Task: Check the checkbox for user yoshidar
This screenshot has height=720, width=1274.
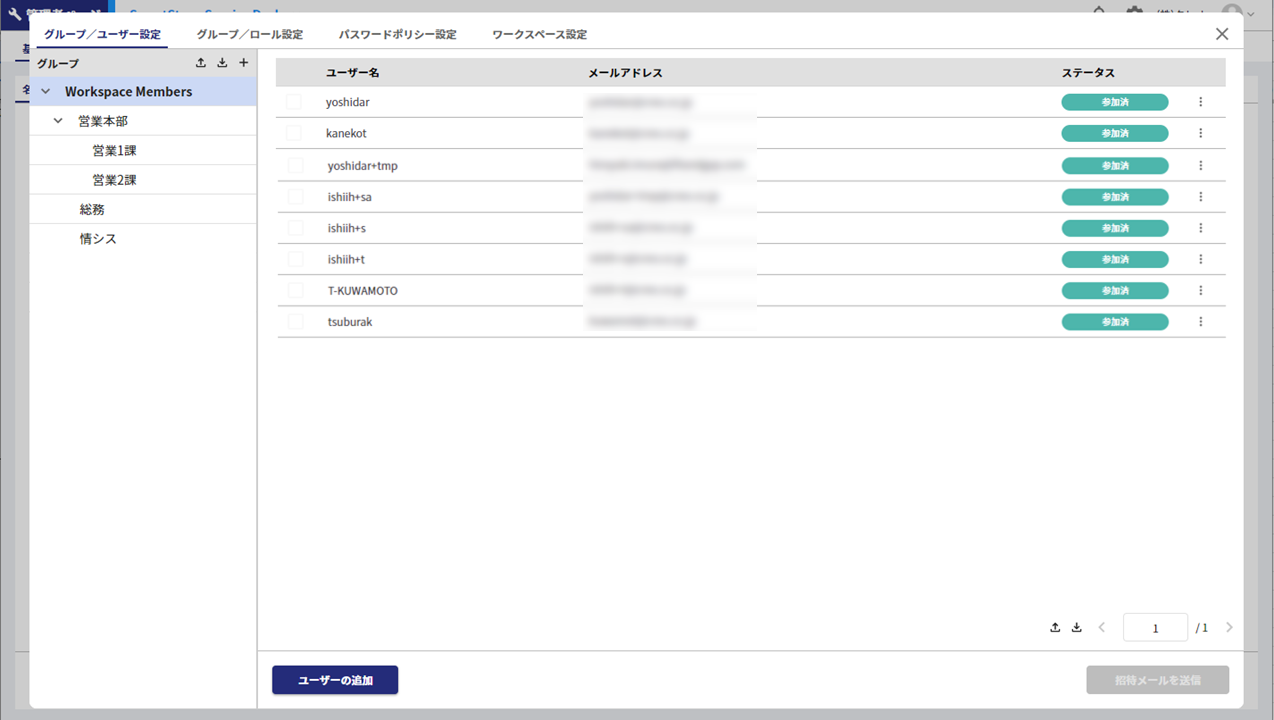Action: coord(295,102)
